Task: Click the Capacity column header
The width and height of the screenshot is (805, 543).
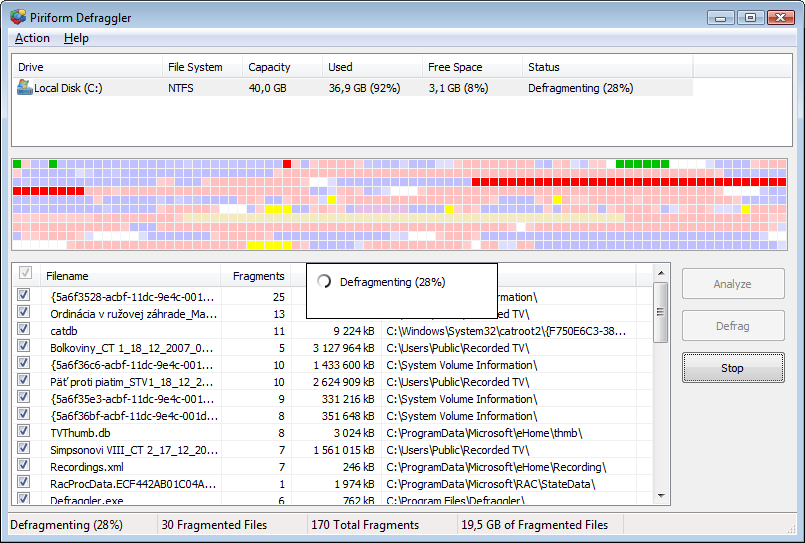Action: tap(282, 67)
